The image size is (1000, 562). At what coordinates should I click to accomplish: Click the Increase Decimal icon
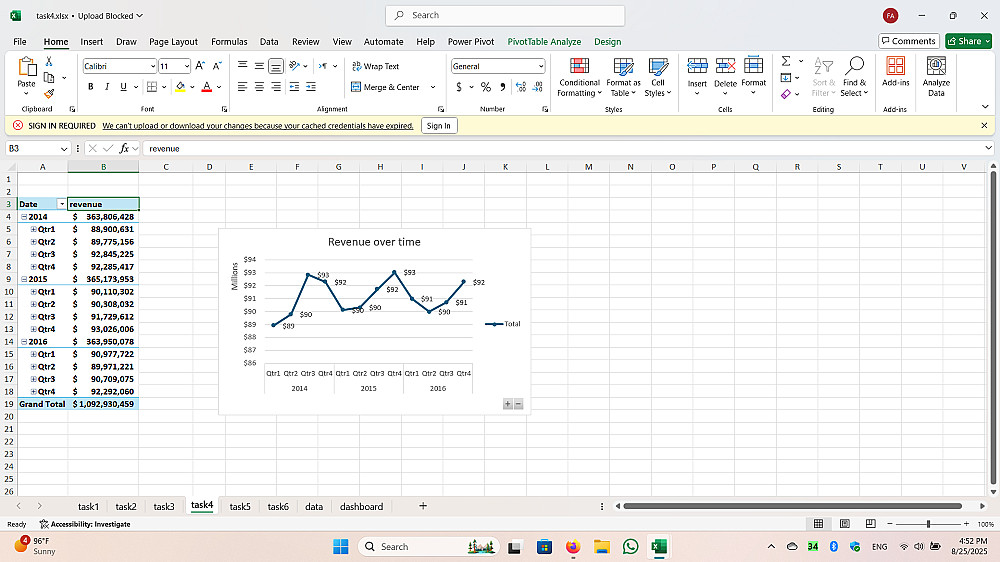(x=520, y=87)
